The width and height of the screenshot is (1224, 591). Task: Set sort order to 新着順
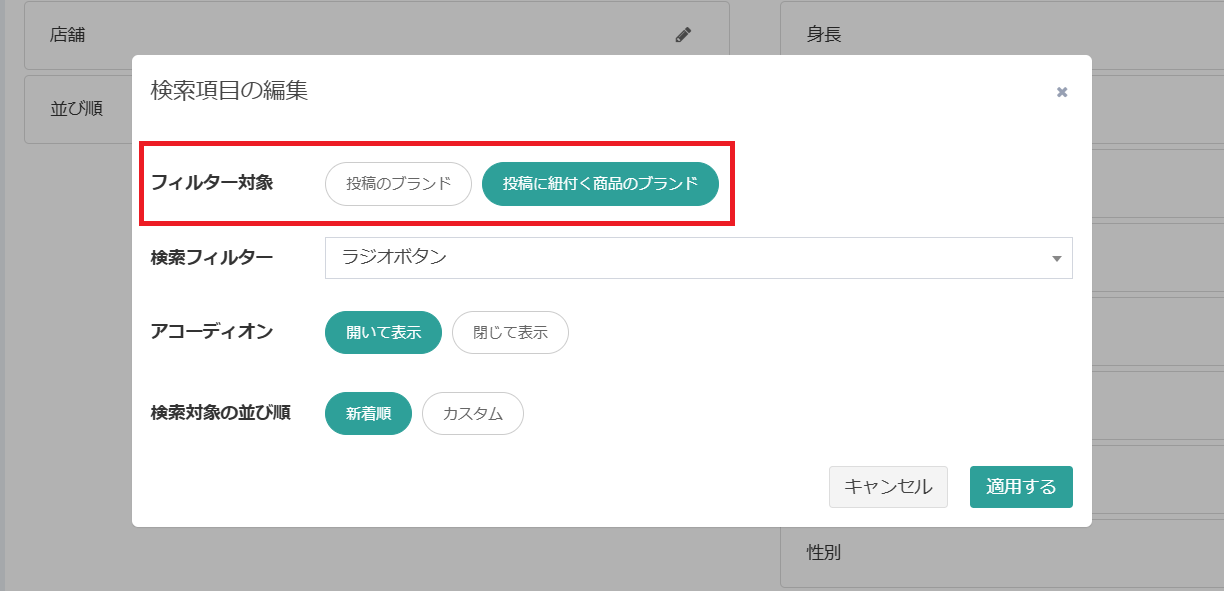point(368,414)
